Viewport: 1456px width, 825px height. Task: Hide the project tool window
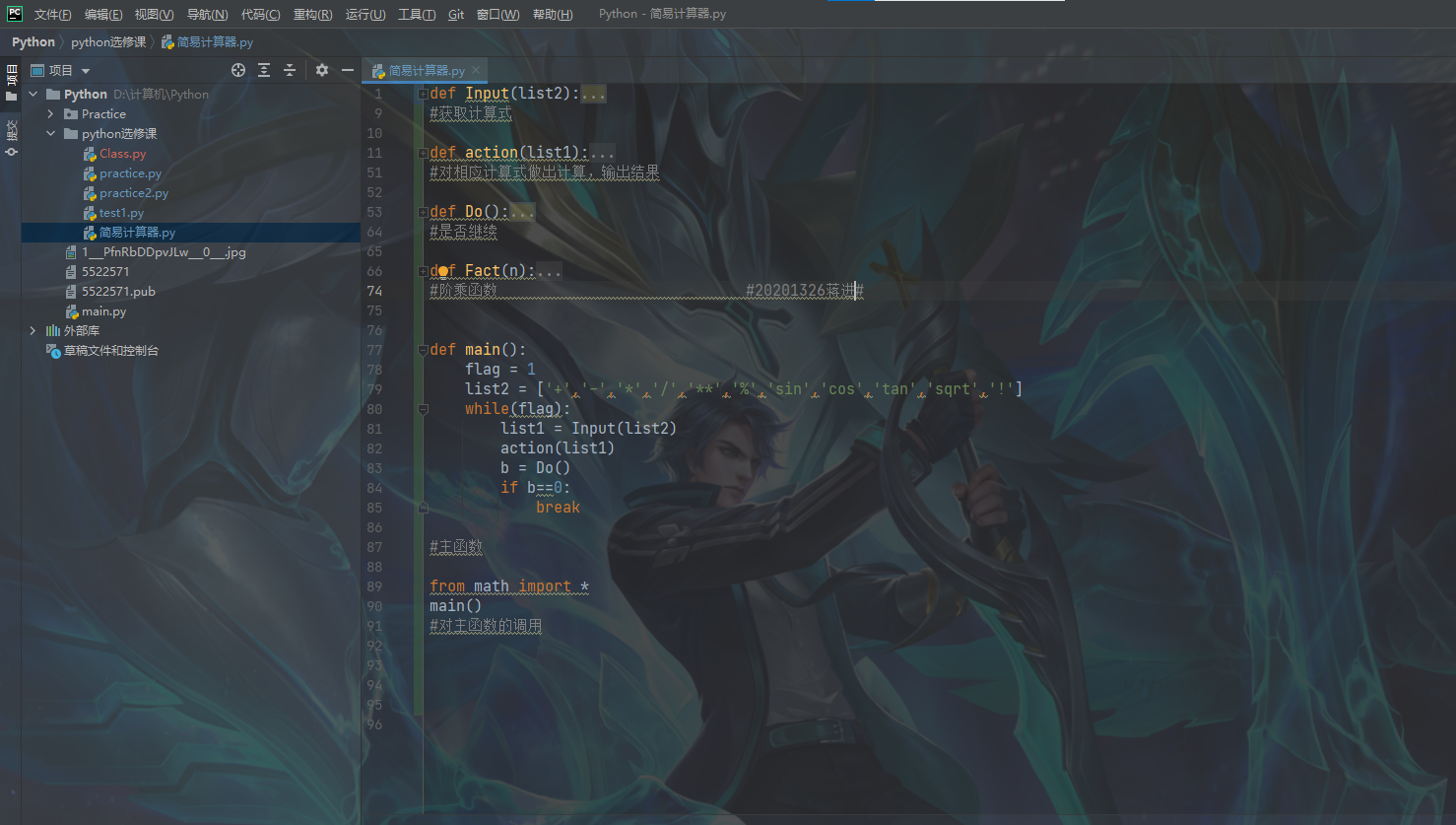tap(348, 70)
